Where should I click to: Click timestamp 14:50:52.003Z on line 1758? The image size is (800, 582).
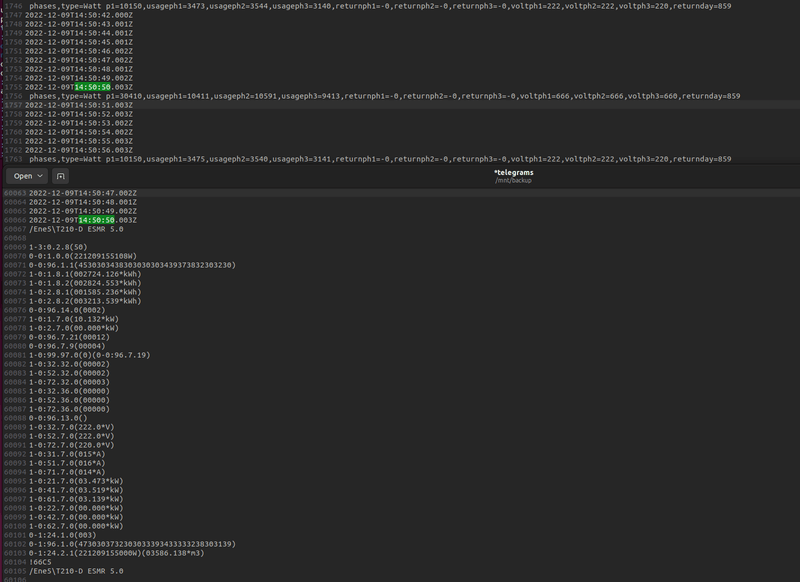[79, 114]
